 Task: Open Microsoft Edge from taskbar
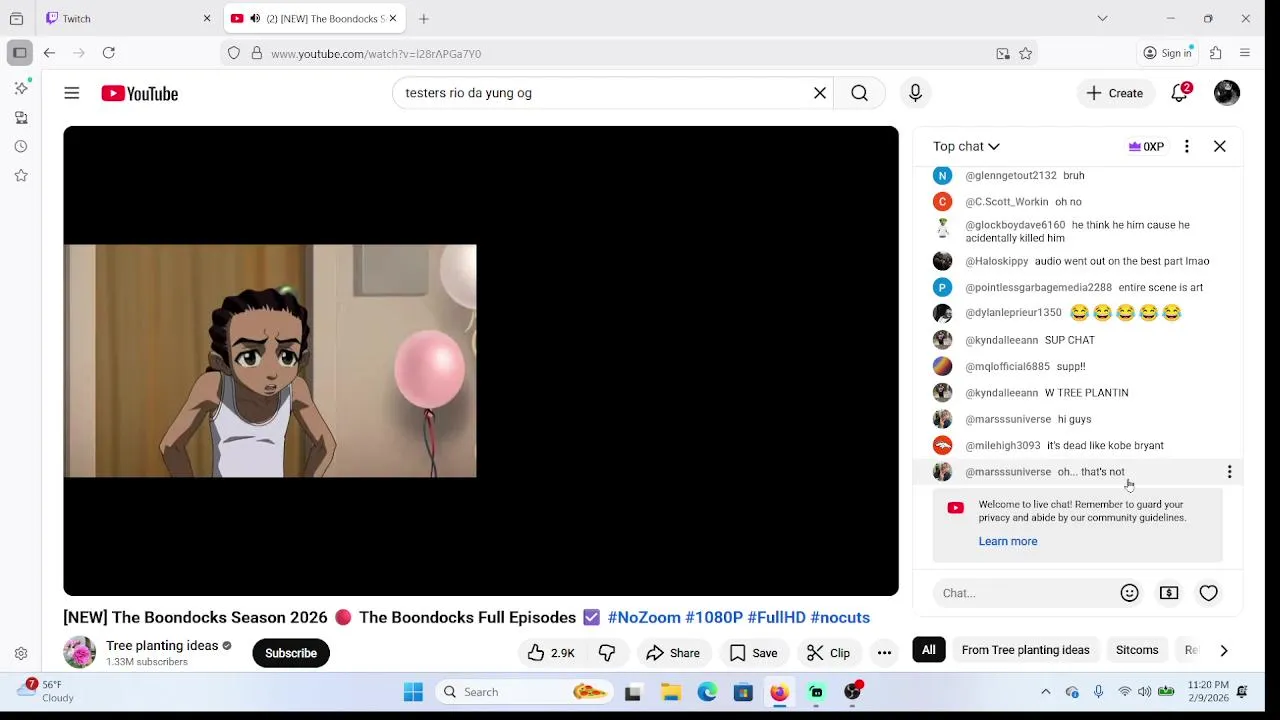[707, 692]
